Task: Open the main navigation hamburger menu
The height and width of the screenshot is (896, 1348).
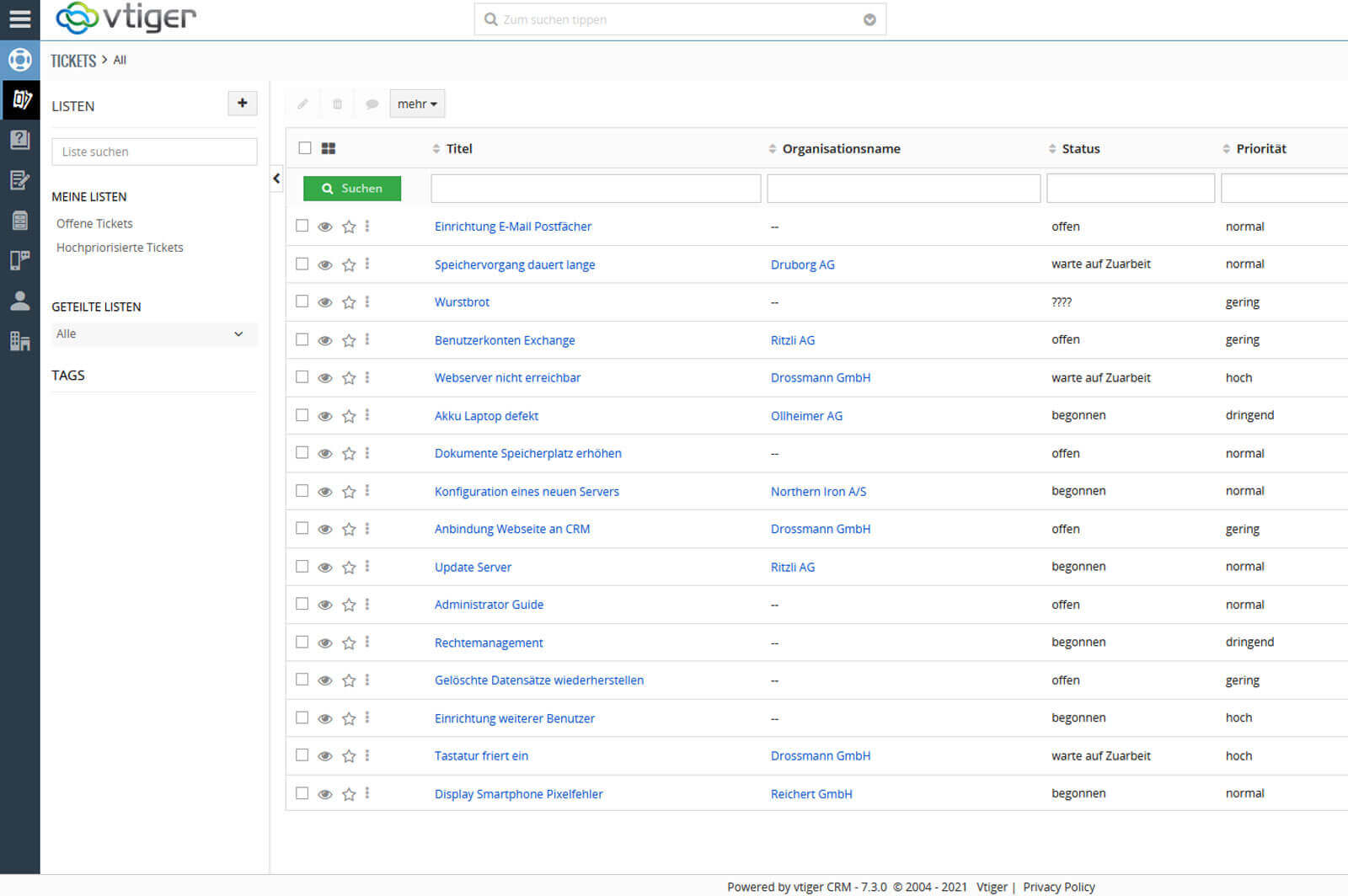Action: click(20, 19)
